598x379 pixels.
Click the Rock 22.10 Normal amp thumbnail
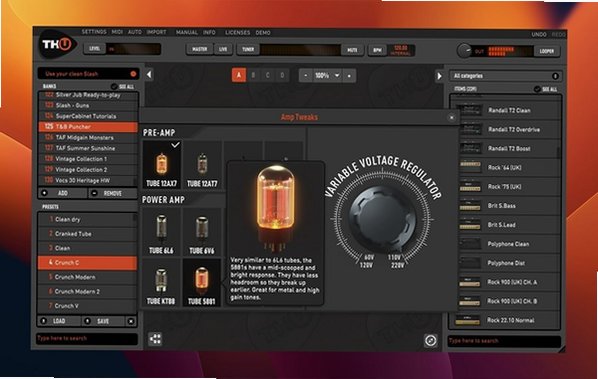point(468,320)
